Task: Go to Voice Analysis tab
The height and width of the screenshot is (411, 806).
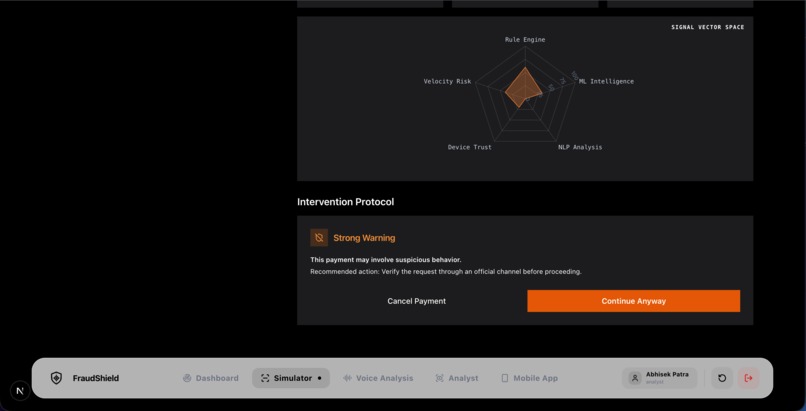Action: coord(378,378)
